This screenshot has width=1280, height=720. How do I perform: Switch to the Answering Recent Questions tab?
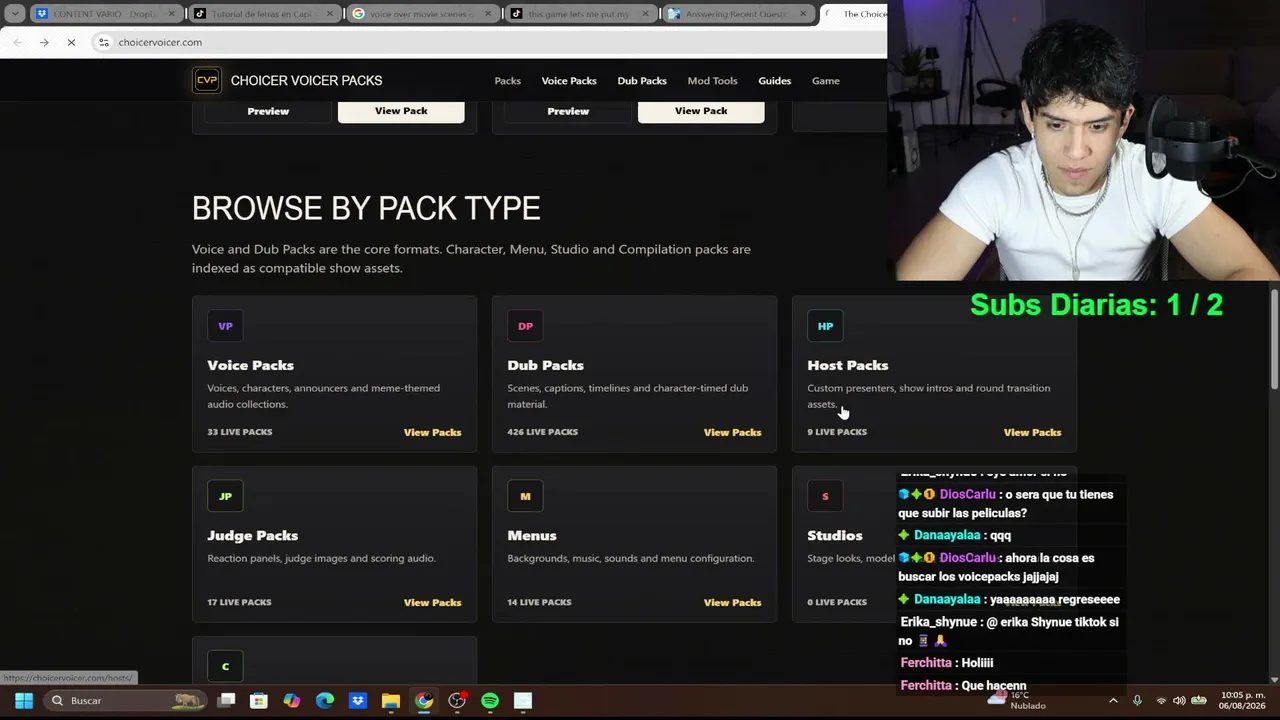(x=739, y=14)
